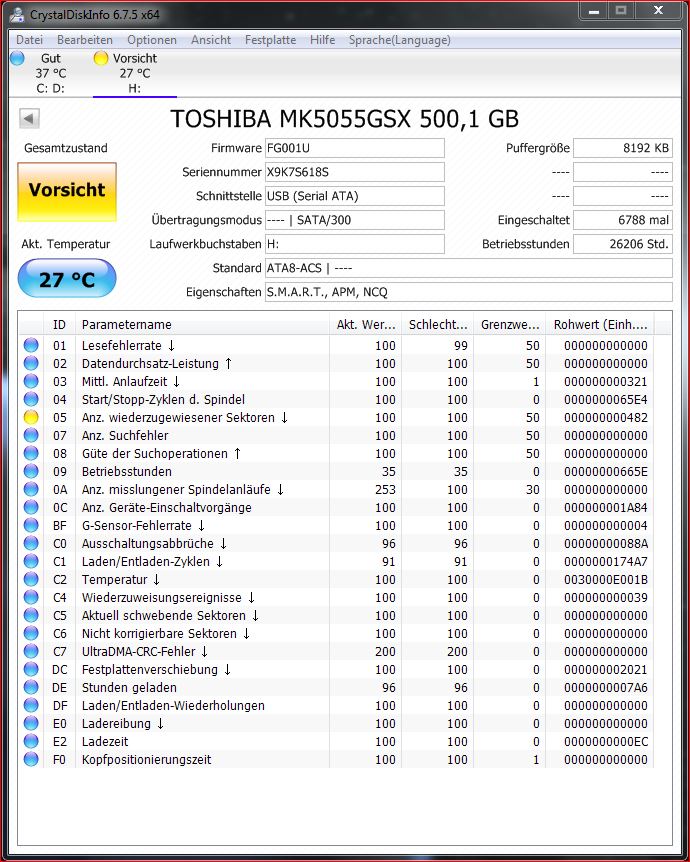Click the disk title TOSHIBA MK5055GSX 500,1 GB
The image size is (690, 862).
[x=344, y=119]
